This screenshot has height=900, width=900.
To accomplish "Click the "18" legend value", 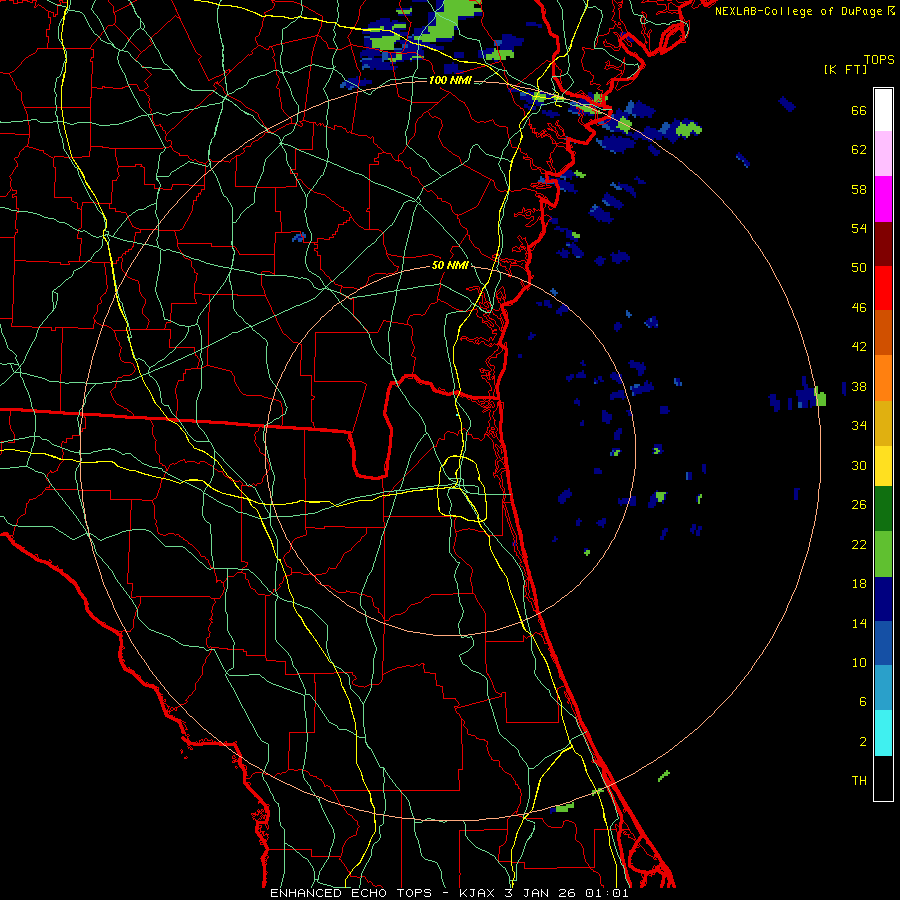I will [859, 584].
